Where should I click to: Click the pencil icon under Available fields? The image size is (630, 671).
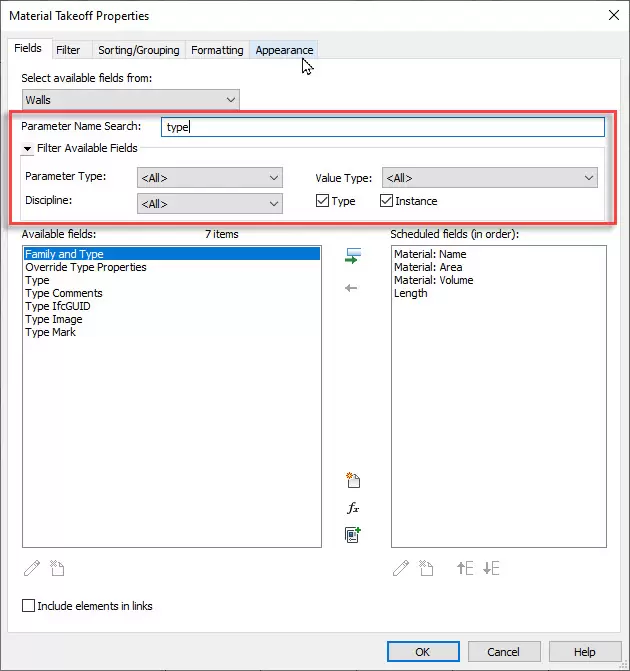[32, 568]
